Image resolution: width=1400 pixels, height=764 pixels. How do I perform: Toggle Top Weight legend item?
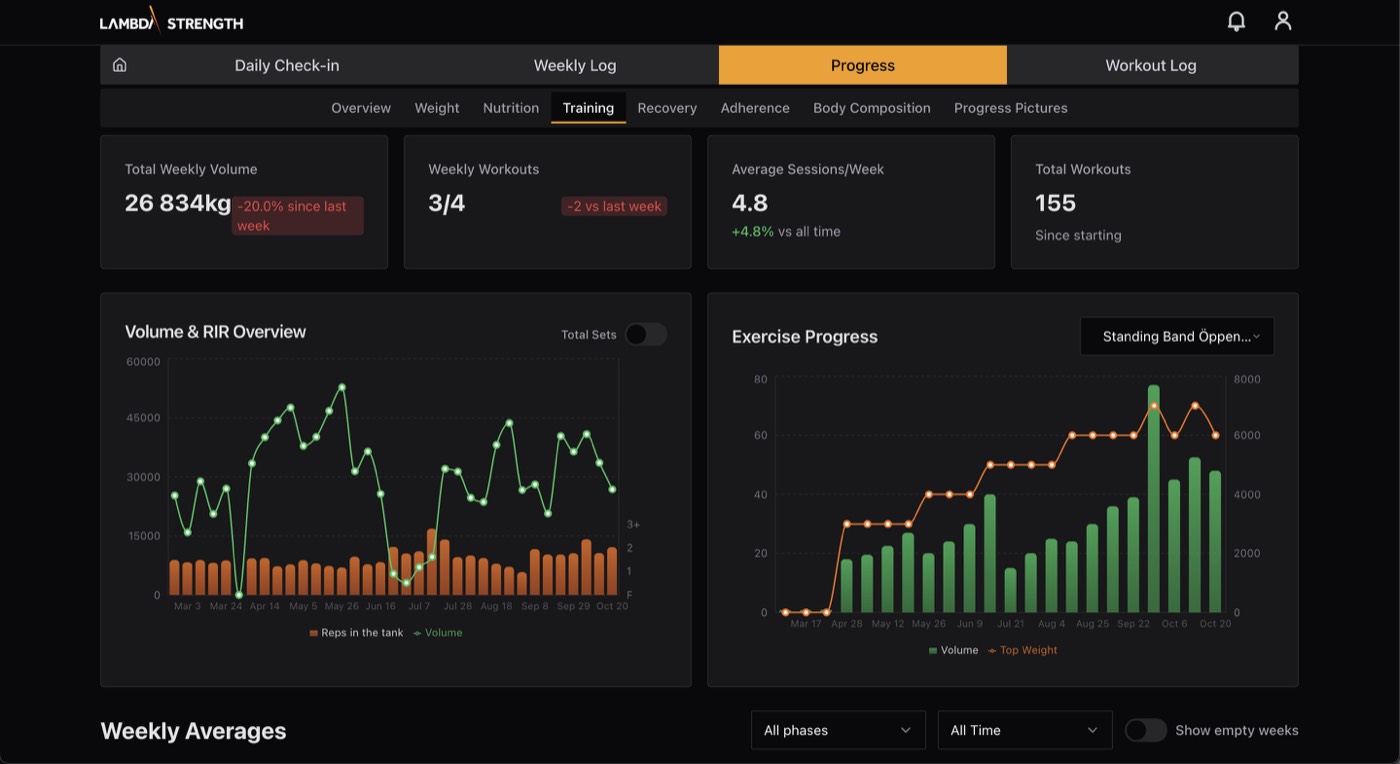click(1022, 650)
